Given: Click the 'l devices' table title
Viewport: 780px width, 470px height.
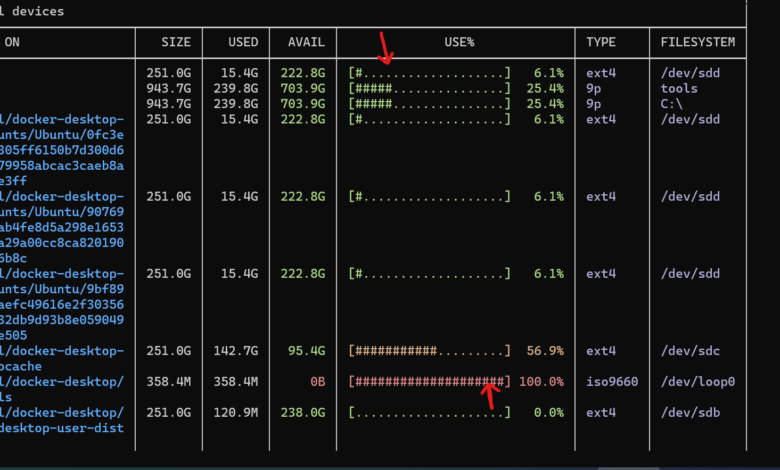Looking at the screenshot, I should point(32,11).
